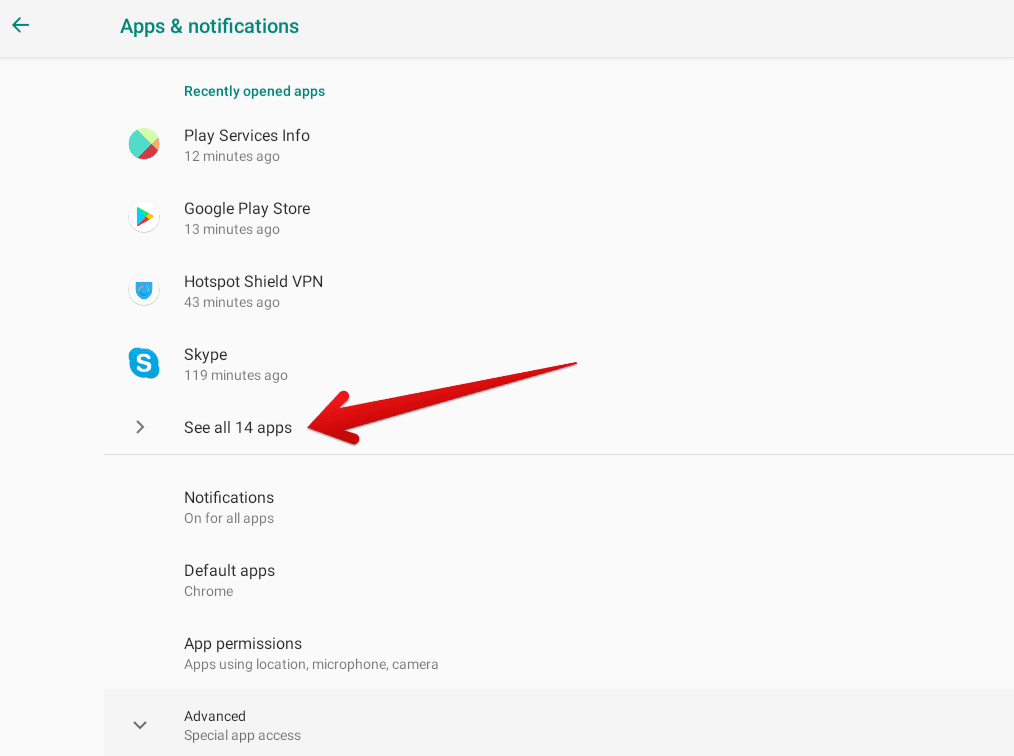Click the 'On for all apps' subtitle
The height and width of the screenshot is (756, 1014).
point(229,518)
